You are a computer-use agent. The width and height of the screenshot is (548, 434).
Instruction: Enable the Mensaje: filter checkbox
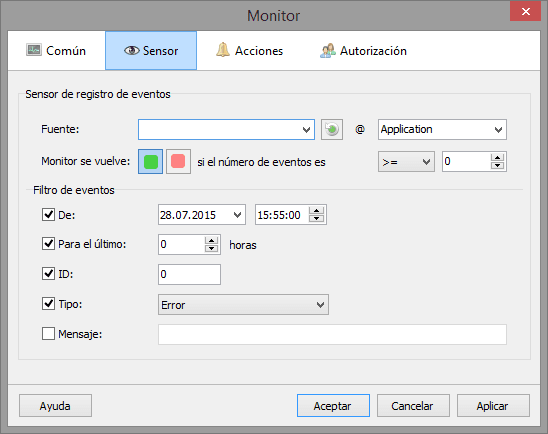click(x=48, y=333)
